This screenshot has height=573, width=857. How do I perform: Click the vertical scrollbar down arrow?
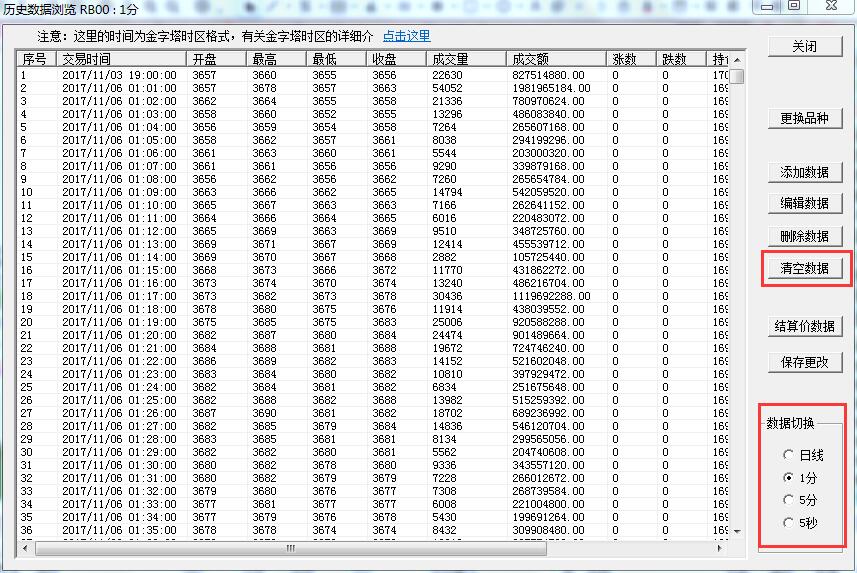tap(737, 530)
